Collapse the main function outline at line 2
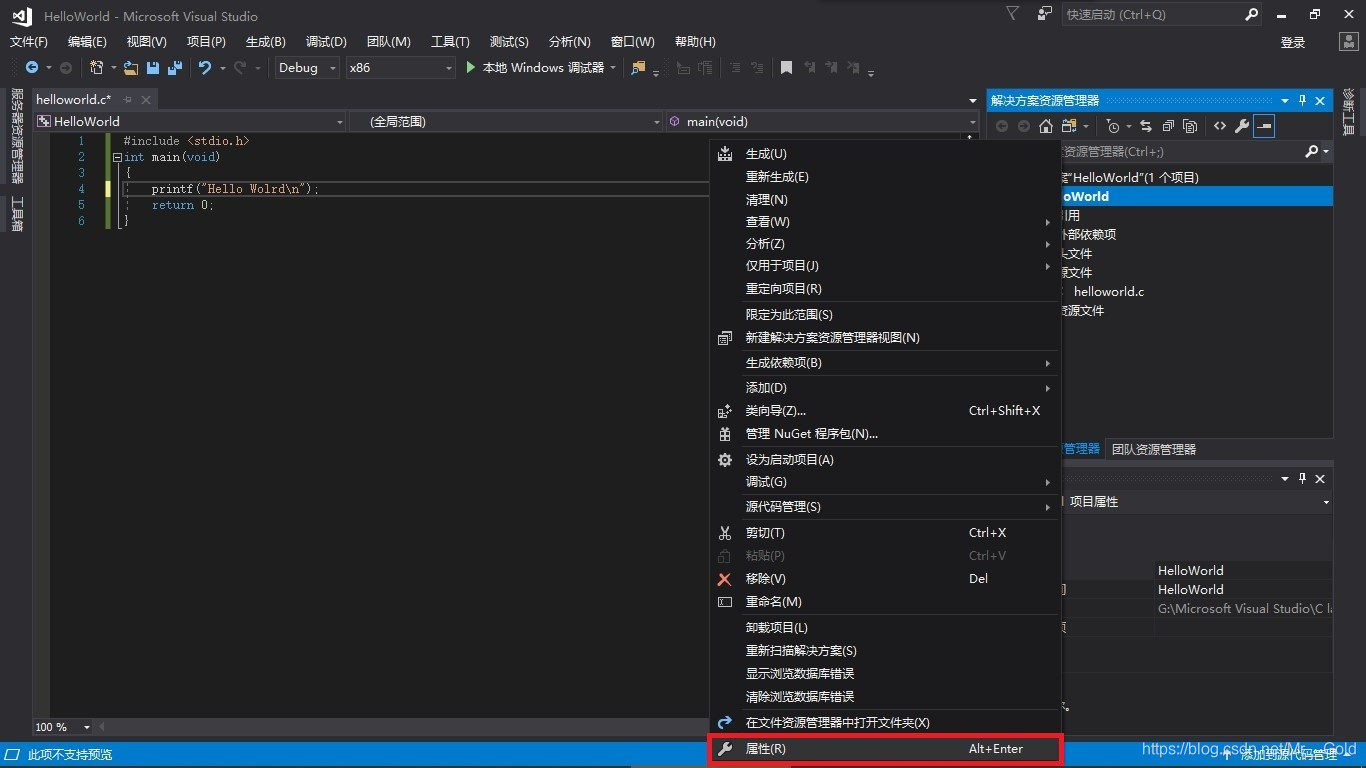The width and height of the screenshot is (1366, 768). coord(117,157)
